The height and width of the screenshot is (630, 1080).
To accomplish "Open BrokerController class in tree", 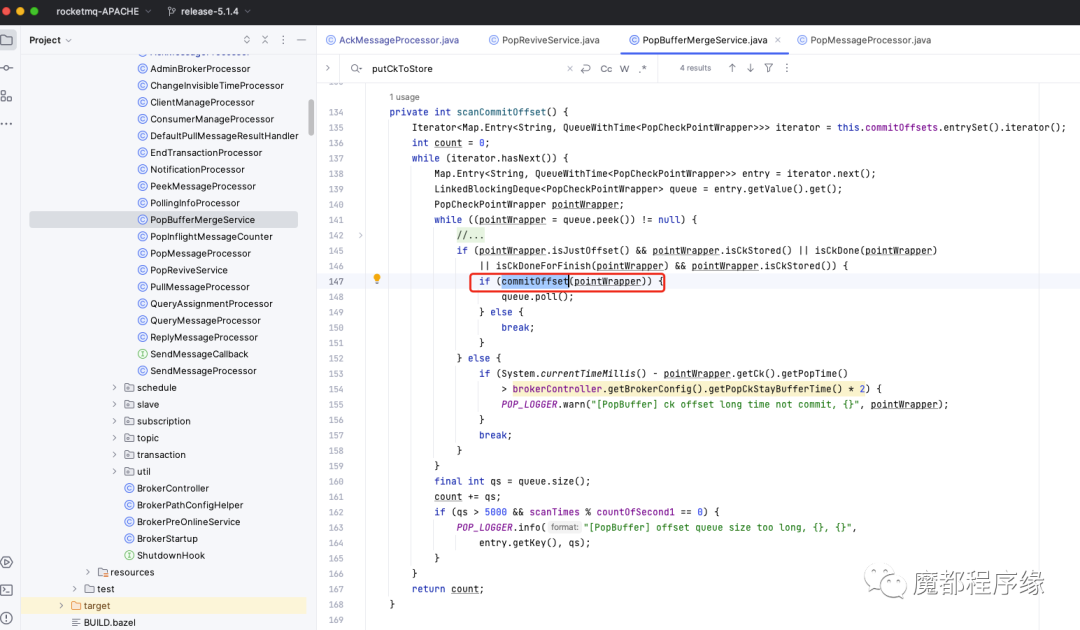I will click(x=172, y=488).
